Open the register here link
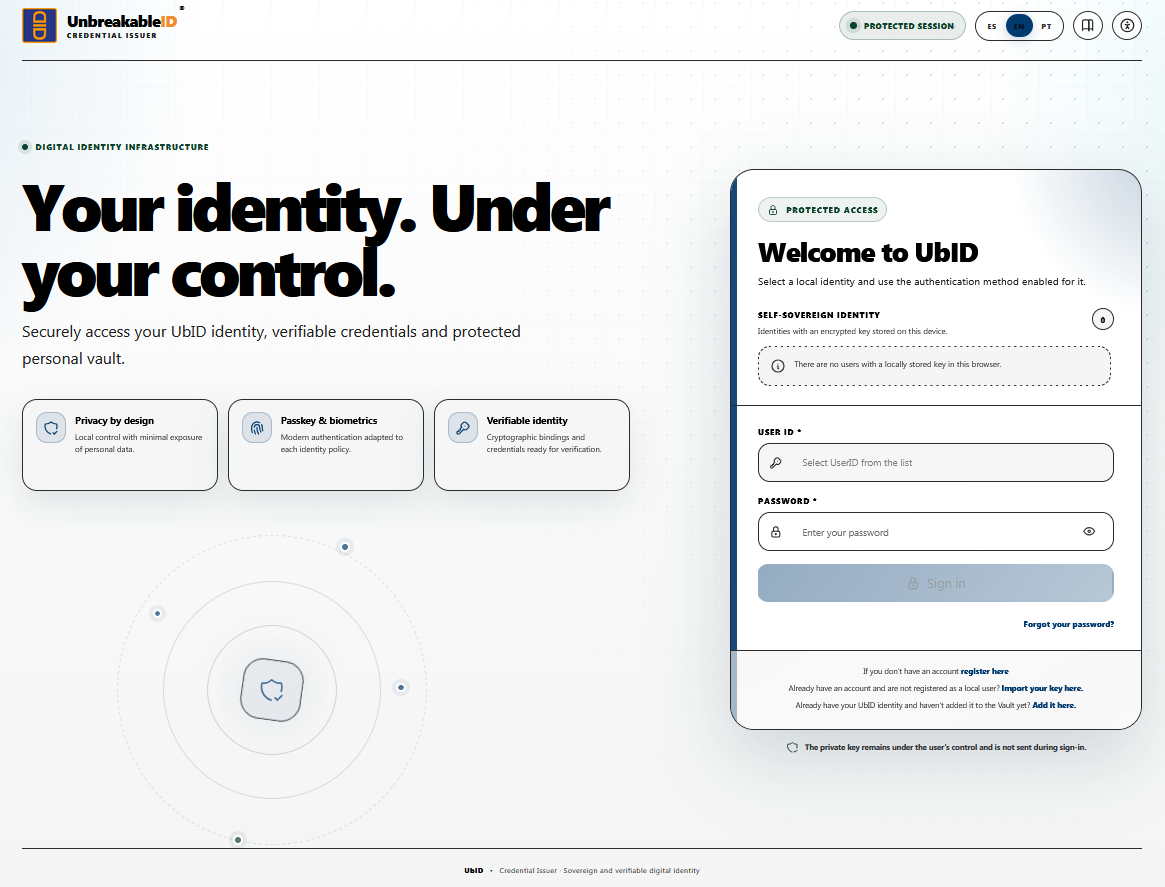 [x=984, y=672]
